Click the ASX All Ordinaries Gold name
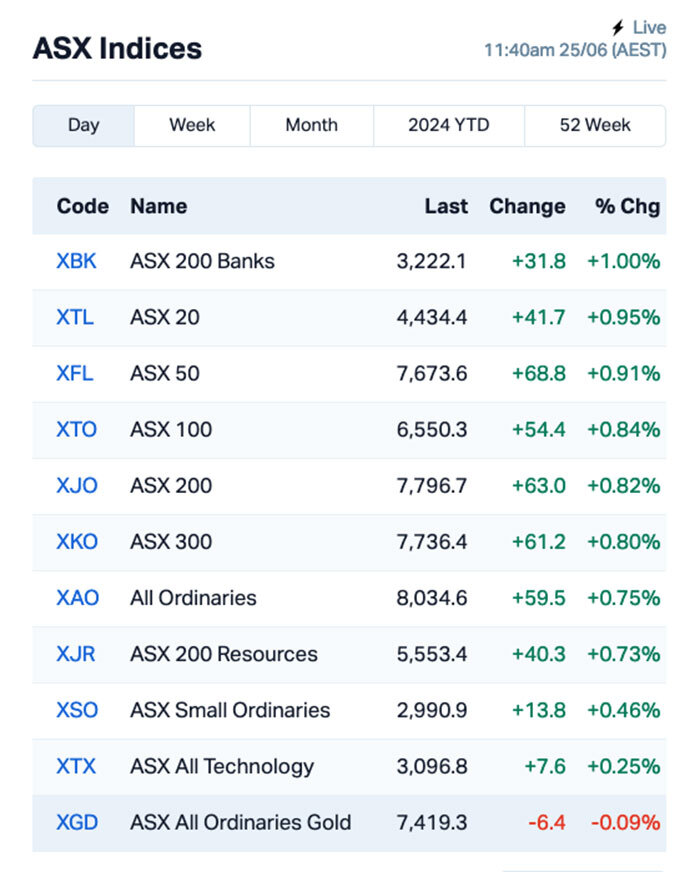Screen dimensions: 700x872 click(x=240, y=823)
